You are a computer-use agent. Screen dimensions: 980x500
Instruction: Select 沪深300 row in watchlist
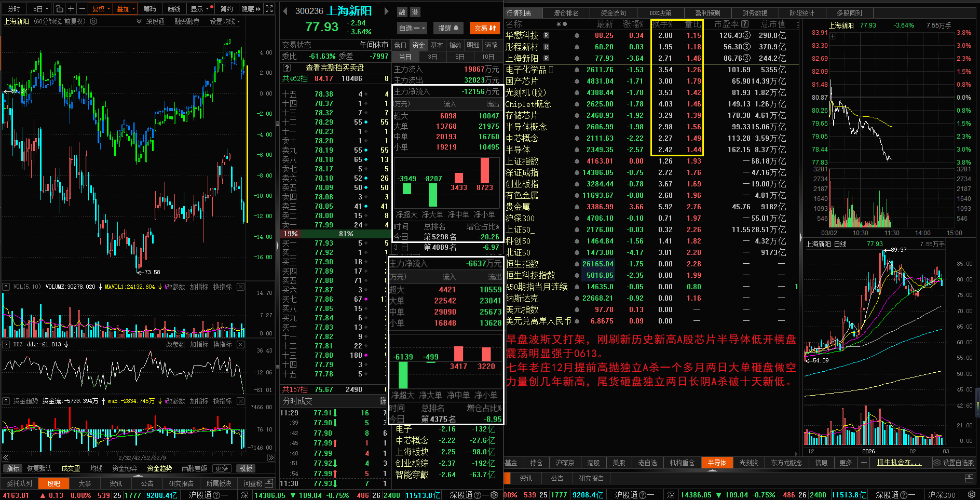click(652, 218)
